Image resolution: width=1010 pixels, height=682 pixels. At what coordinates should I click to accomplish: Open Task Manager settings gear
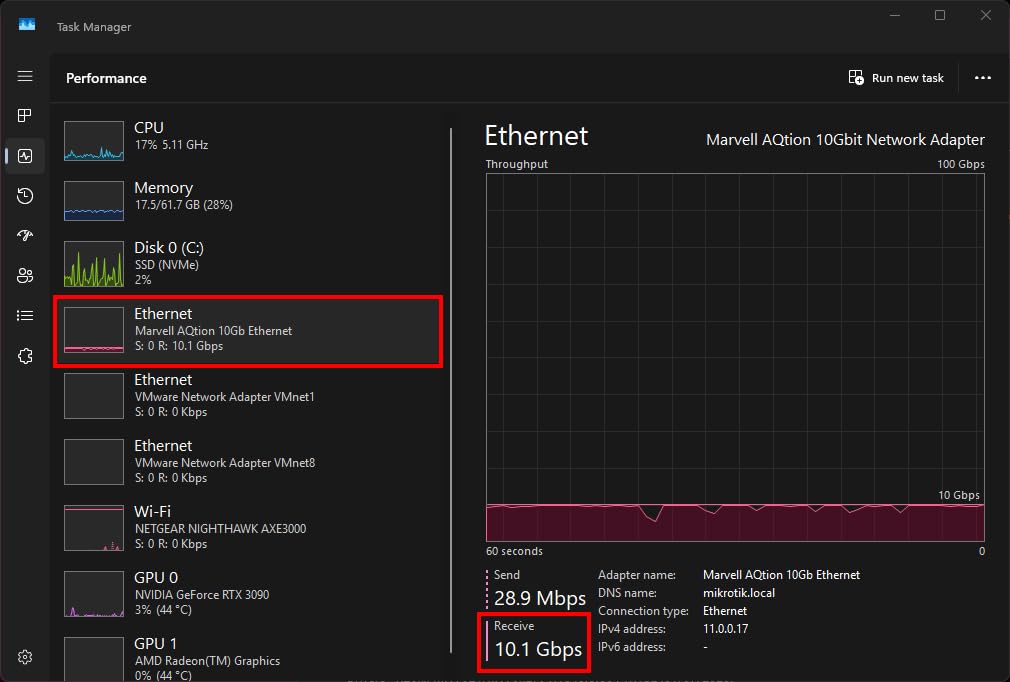25,657
